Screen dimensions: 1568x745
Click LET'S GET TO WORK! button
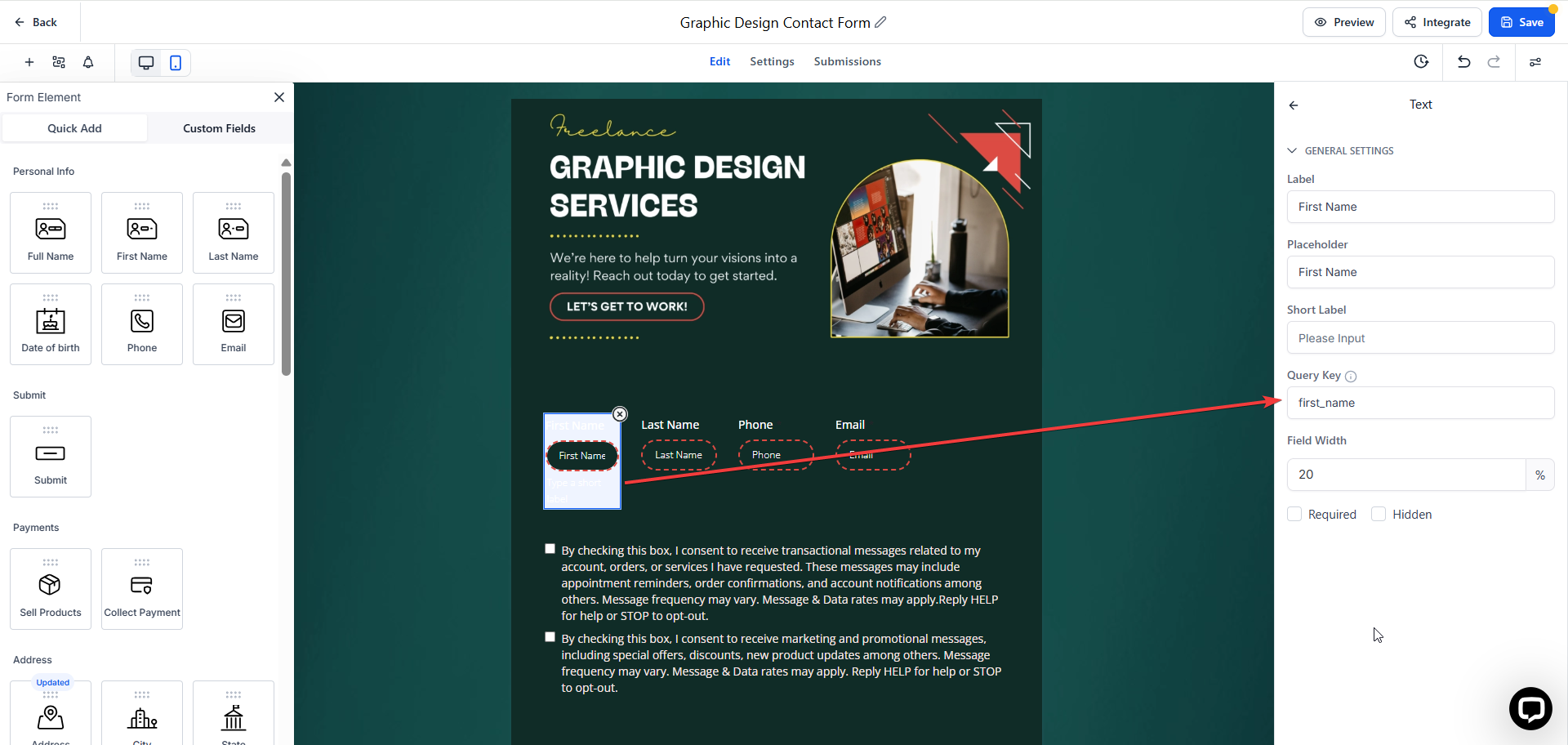click(x=627, y=306)
